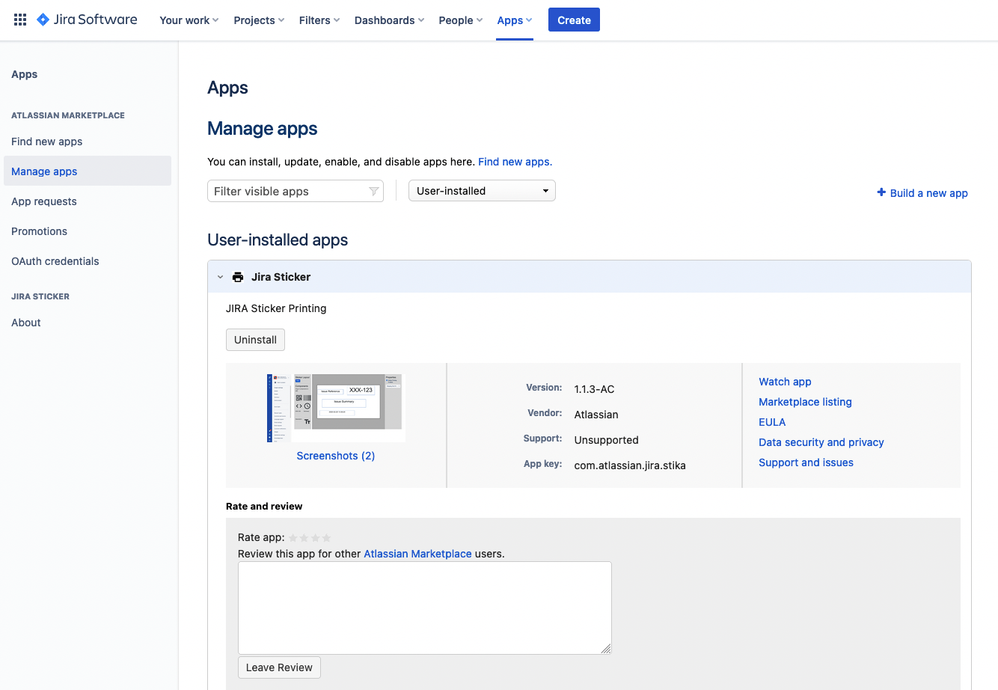Open OAuth credentials in sidebar

click(x=55, y=261)
